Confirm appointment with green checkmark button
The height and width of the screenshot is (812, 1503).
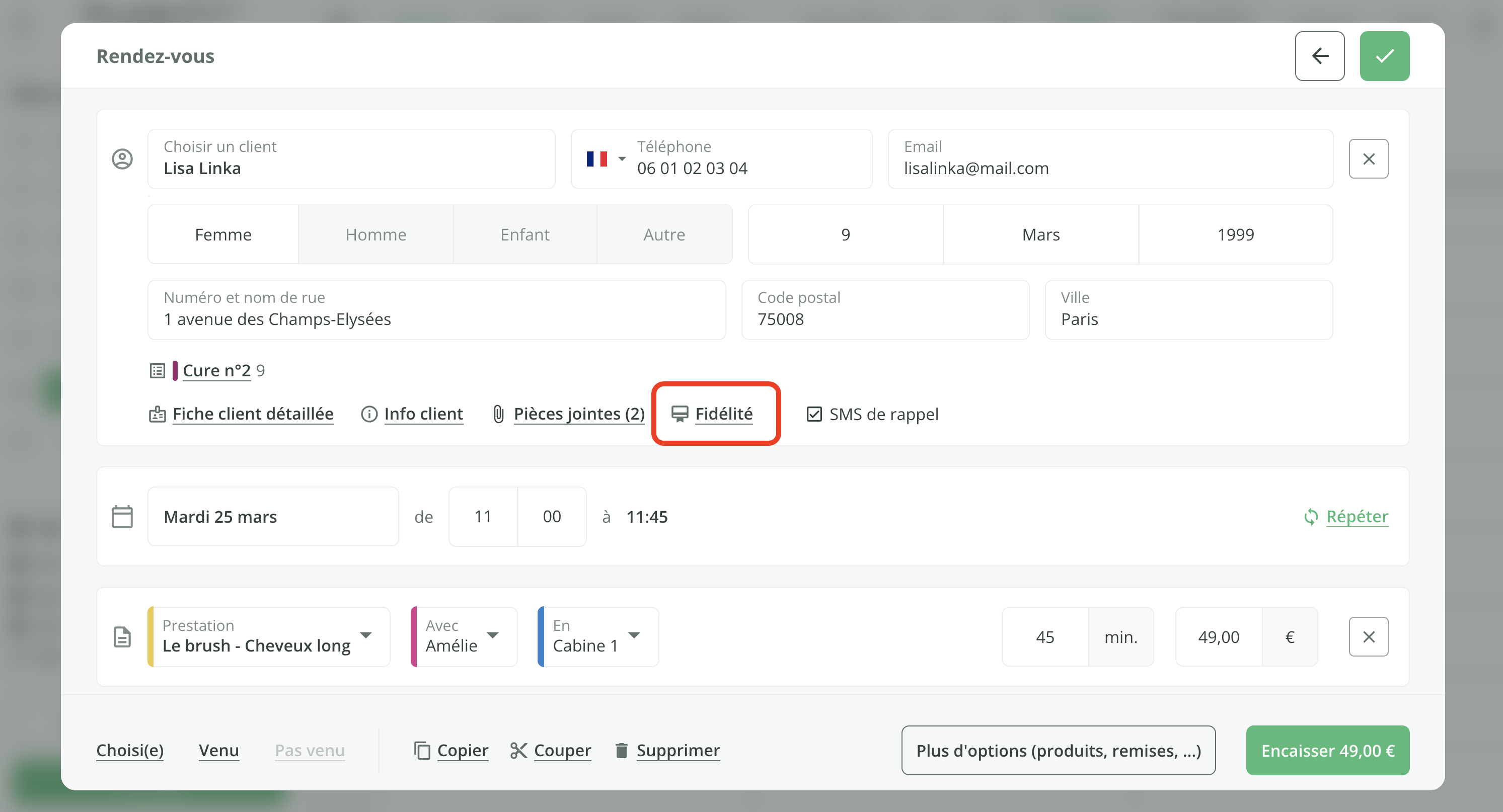tap(1384, 56)
